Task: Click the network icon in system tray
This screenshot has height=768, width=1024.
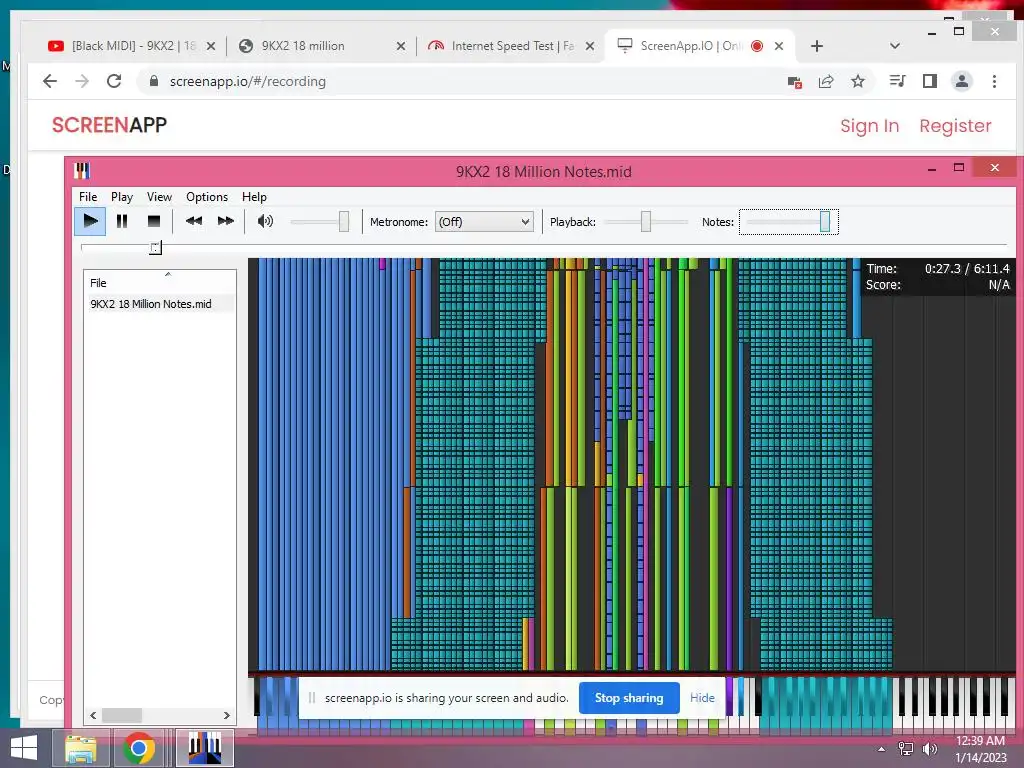Action: pos(906,749)
